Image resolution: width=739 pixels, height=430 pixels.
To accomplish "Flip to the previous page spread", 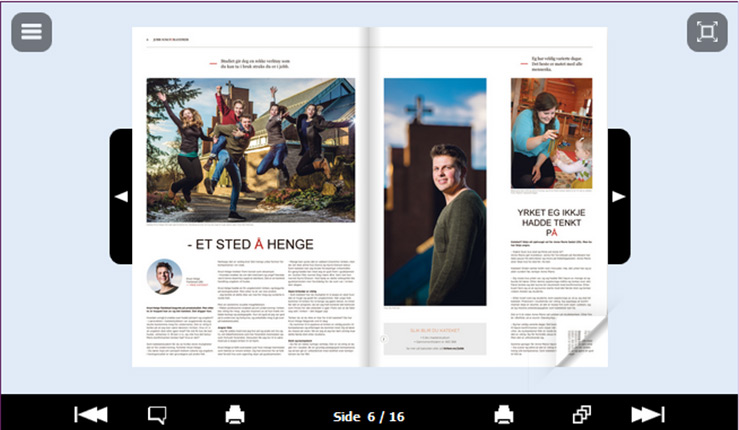I will tap(121, 197).
